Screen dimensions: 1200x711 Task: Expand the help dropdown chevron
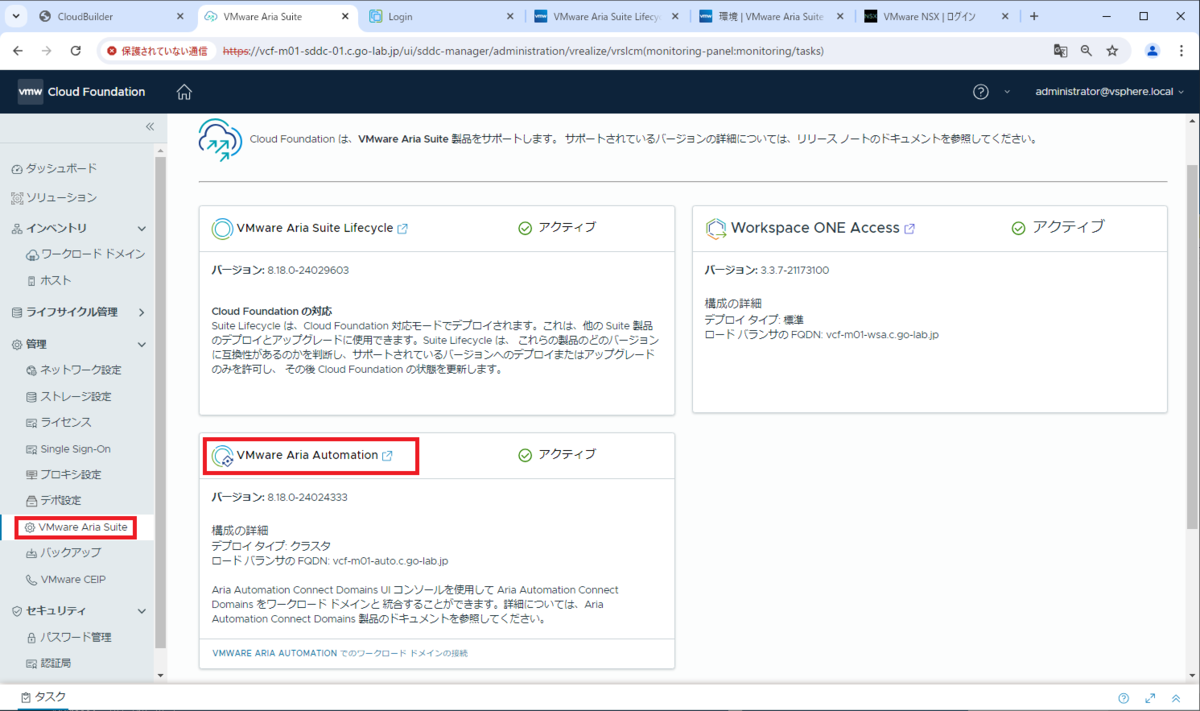coord(1007,92)
